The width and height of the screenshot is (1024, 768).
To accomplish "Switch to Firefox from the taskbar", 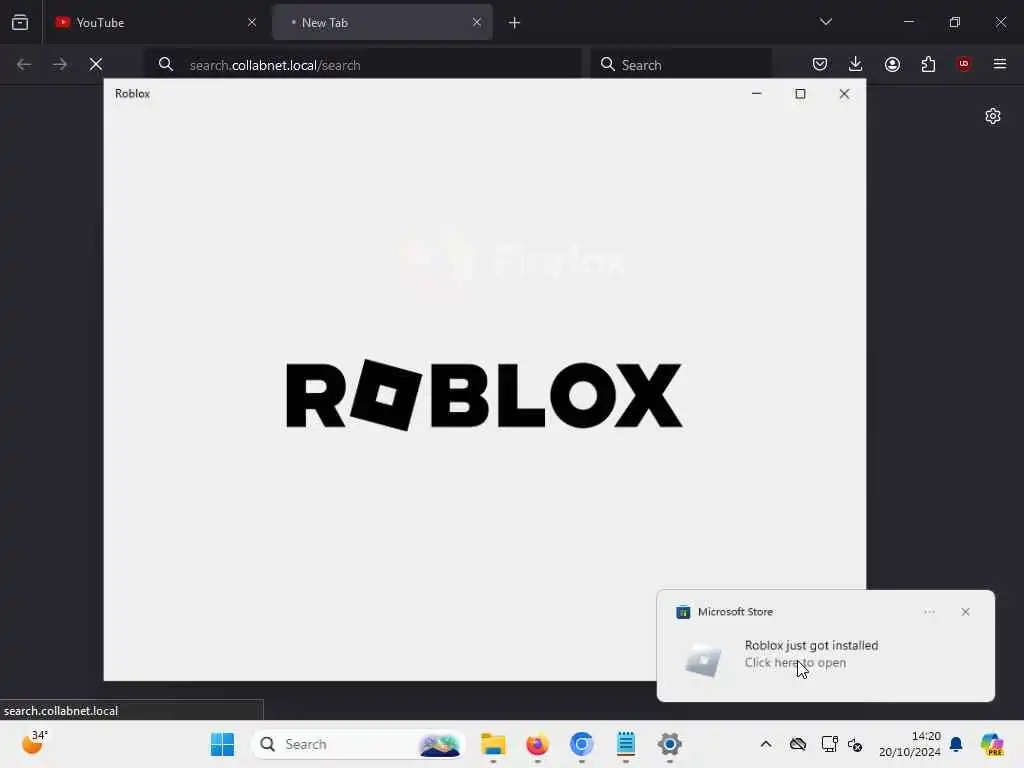I will pos(537,744).
